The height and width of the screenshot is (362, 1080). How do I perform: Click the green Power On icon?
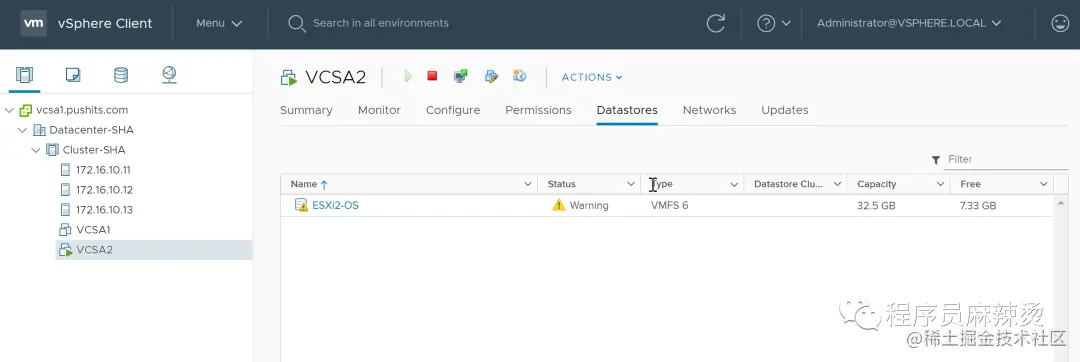(x=408, y=76)
